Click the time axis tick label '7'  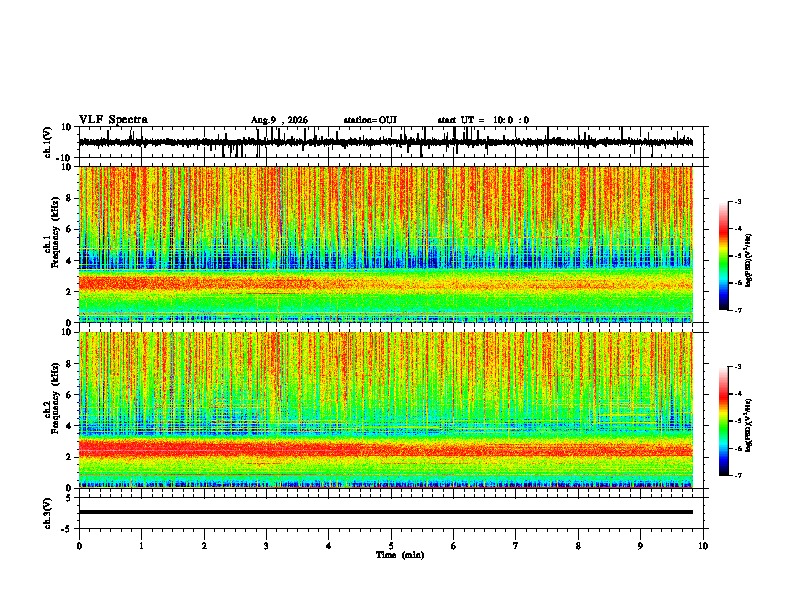516,546
